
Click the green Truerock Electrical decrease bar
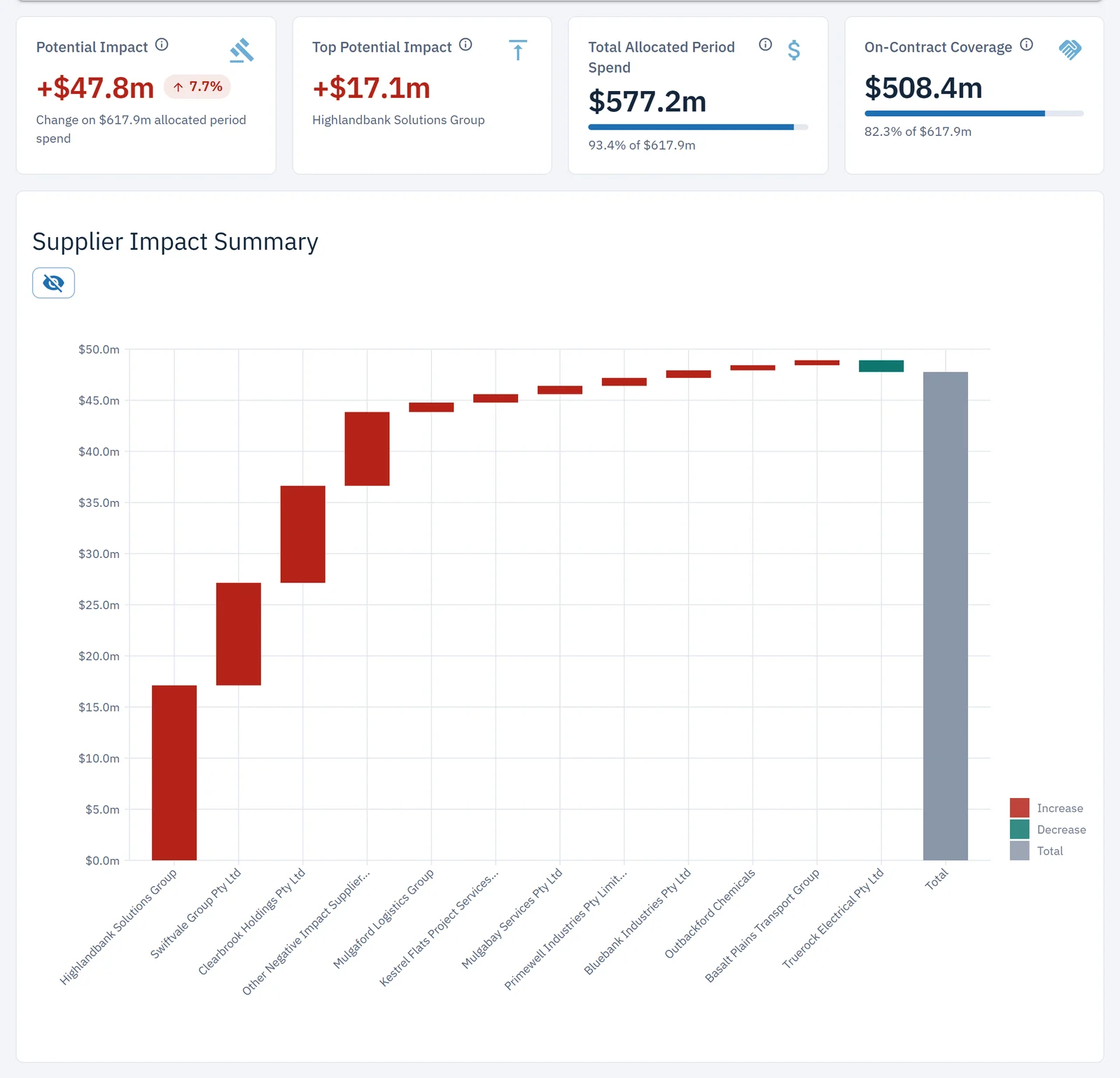click(881, 366)
